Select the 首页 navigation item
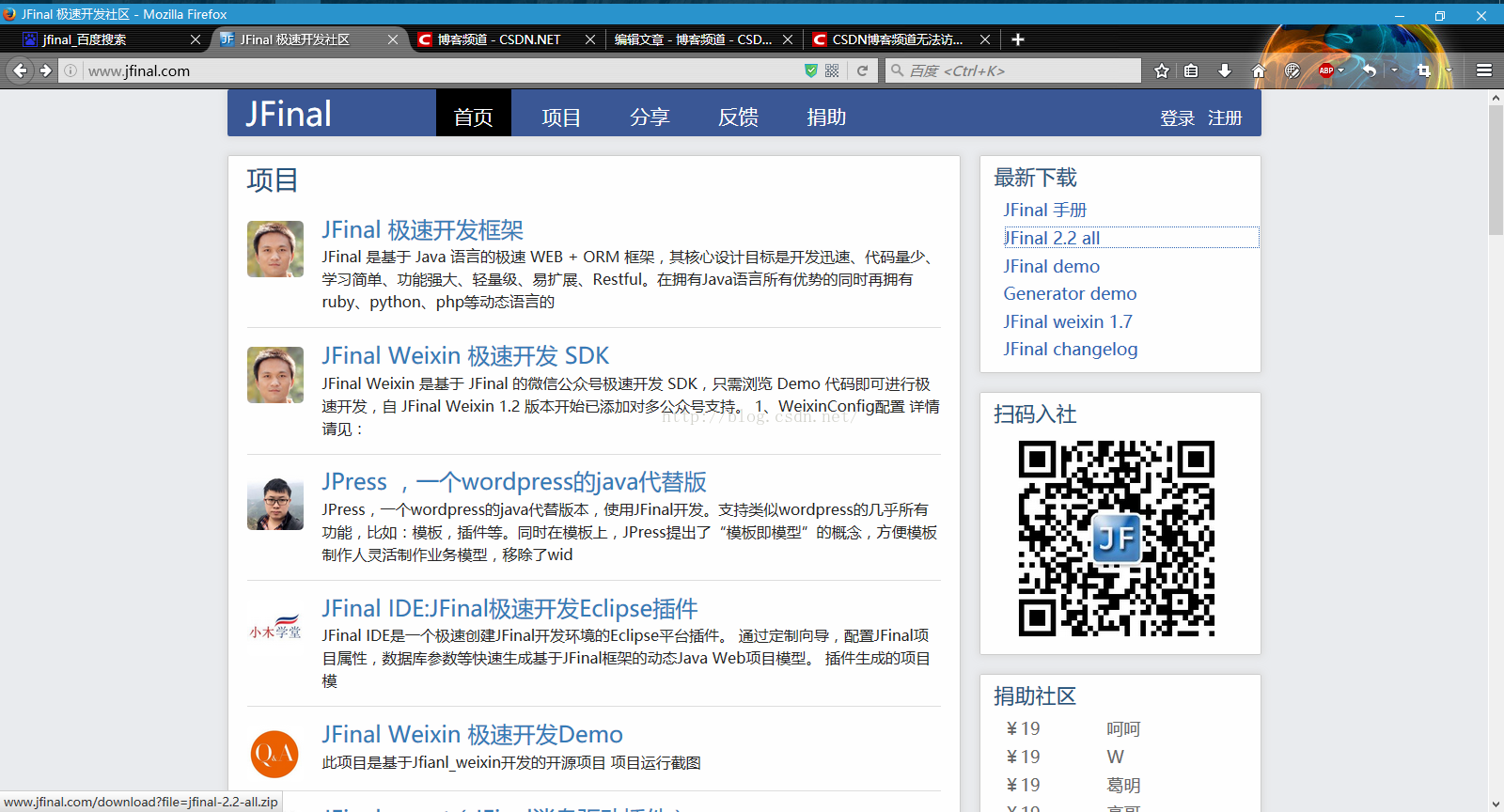The height and width of the screenshot is (812, 1504). [474, 113]
